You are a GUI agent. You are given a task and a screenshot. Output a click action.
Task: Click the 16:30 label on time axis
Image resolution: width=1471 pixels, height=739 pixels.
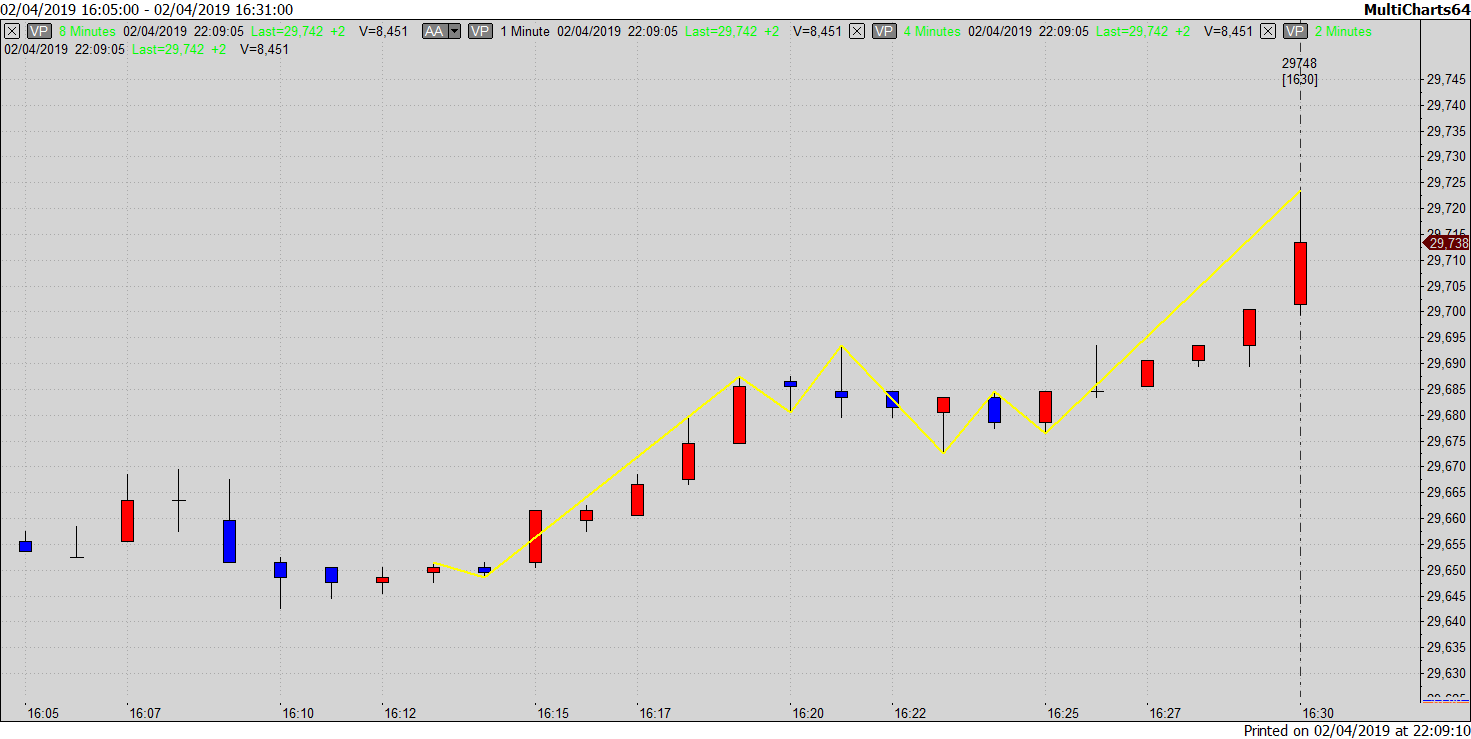(1317, 713)
